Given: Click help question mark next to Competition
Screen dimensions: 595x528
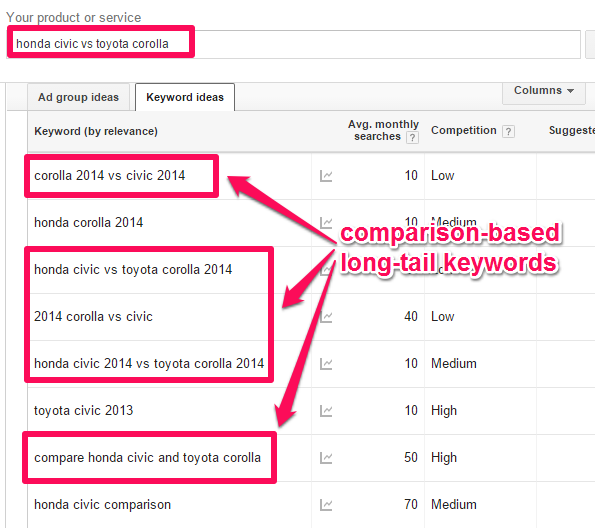Looking at the screenshot, I should coord(508,131).
